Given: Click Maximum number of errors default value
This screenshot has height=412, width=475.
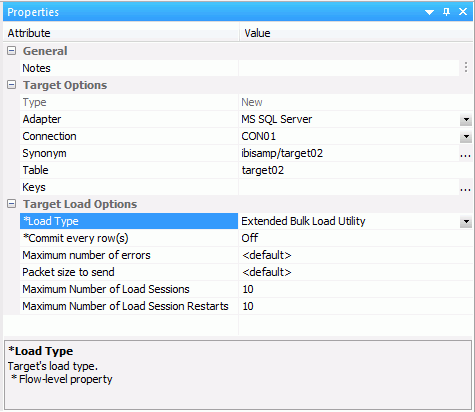Looking at the screenshot, I should 355,255.
